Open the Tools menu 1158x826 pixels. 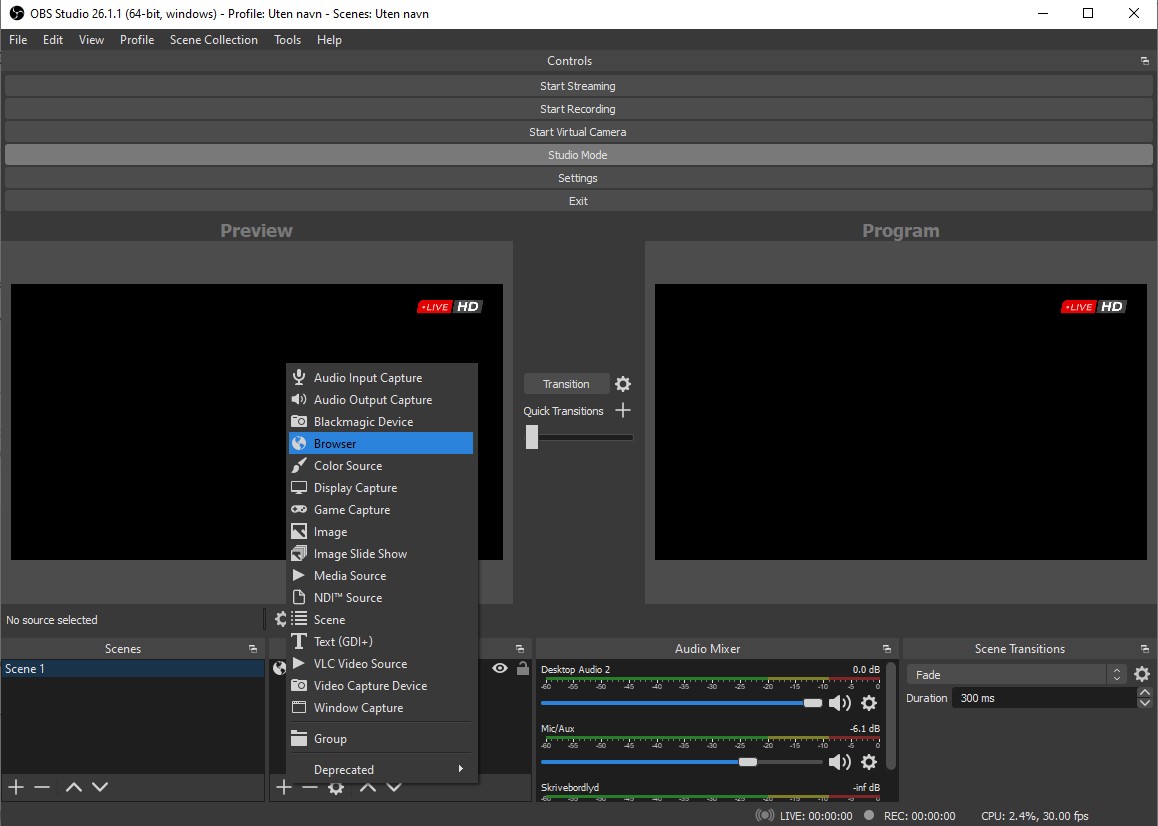point(287,40)
